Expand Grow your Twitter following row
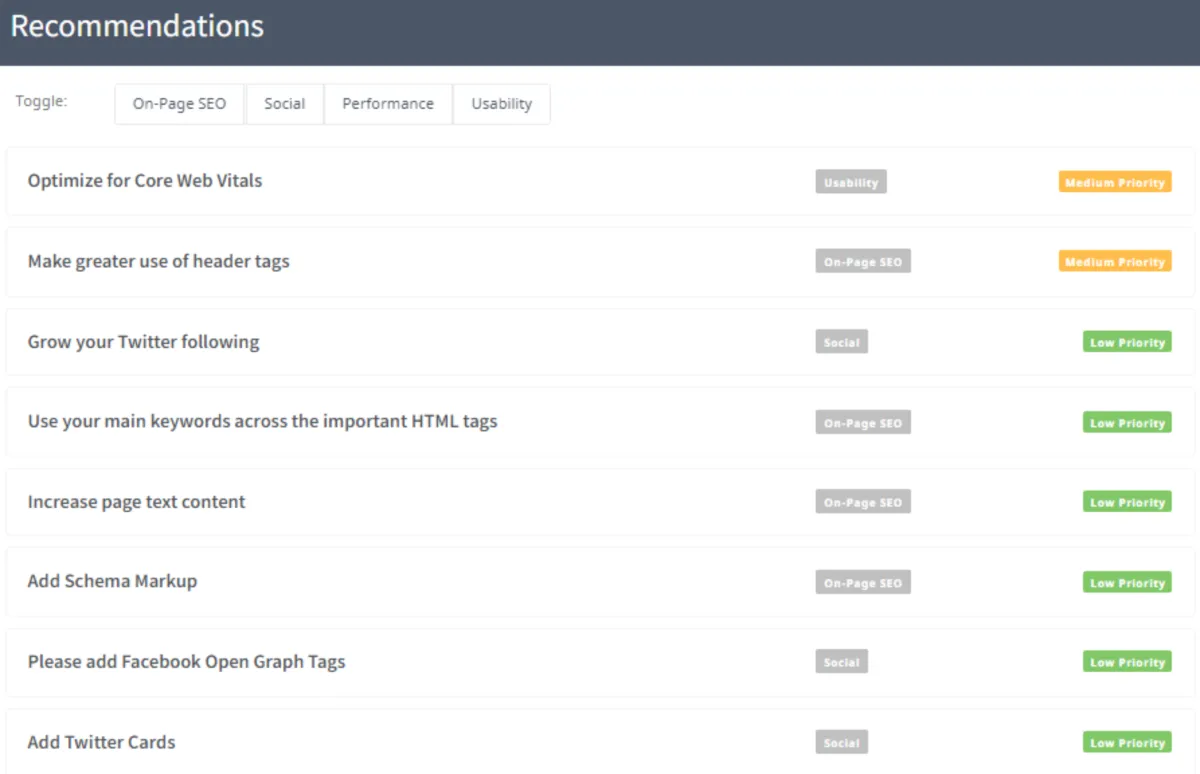 click(x=143, y=342)
